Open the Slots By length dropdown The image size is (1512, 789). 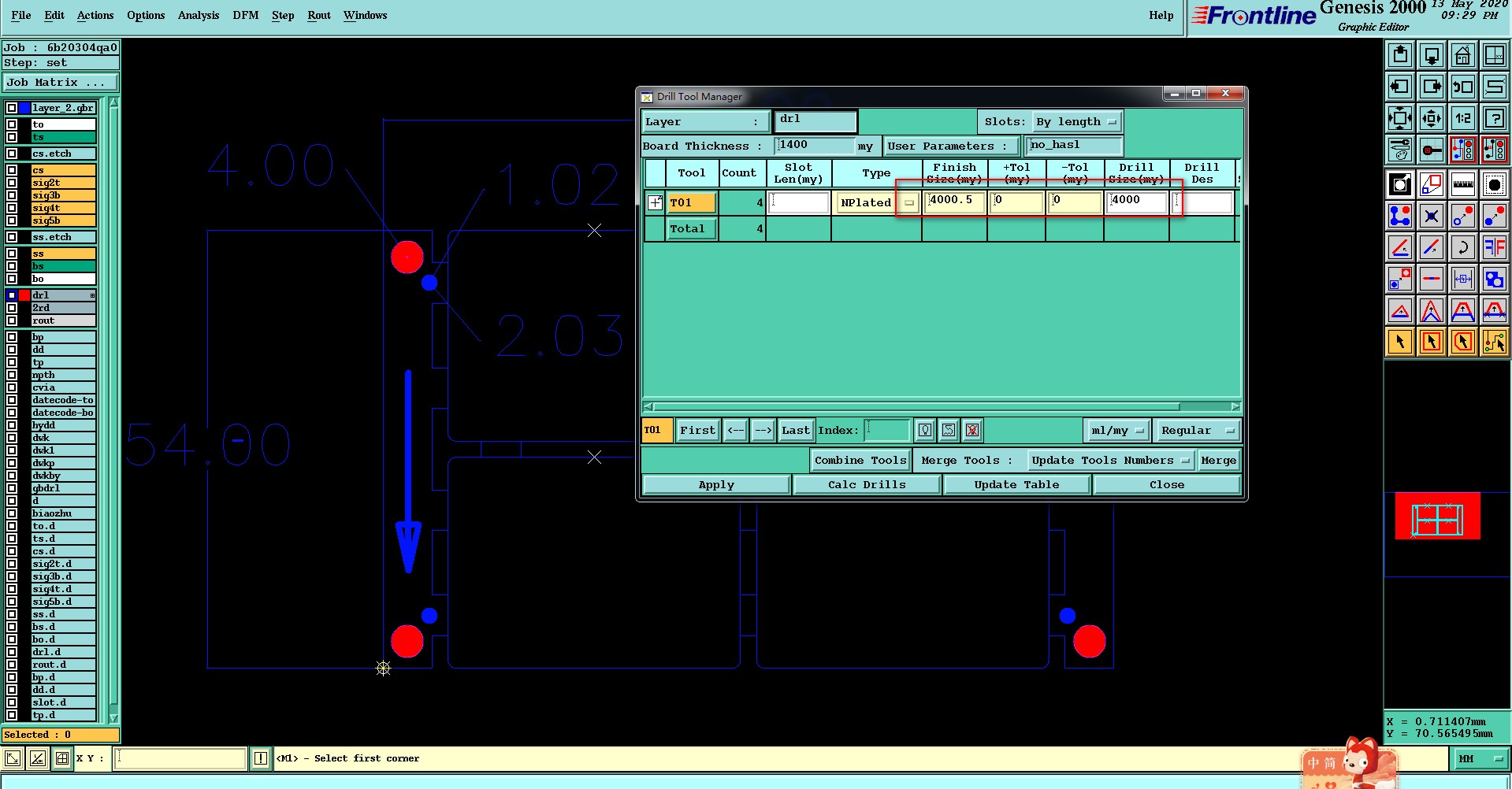(x=1077, y=121)
